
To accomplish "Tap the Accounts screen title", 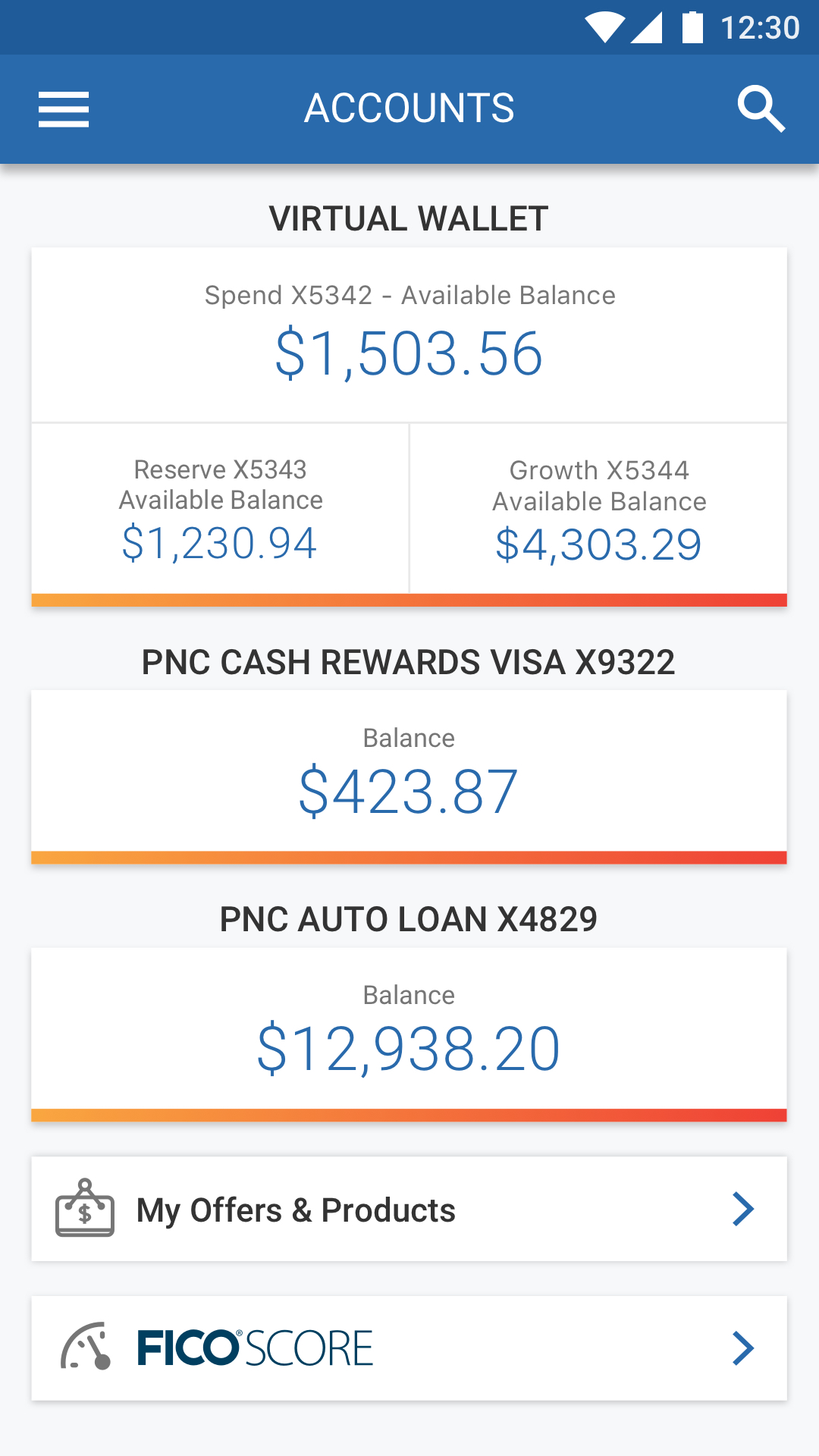I will (x=409, y=108).
